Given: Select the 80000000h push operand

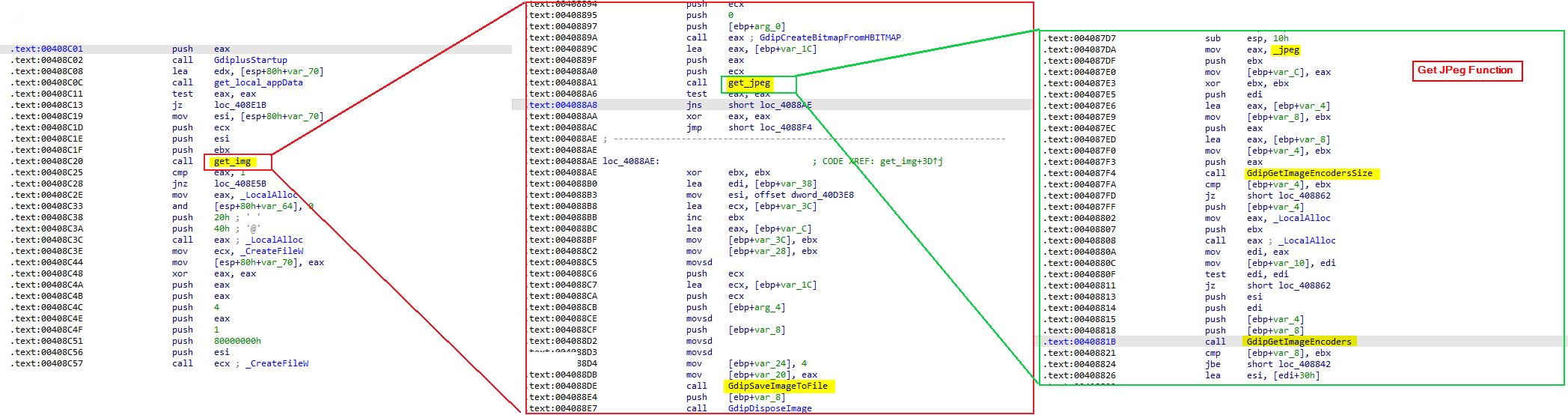Looking at the screenshot, I should [x=237, y=341].
